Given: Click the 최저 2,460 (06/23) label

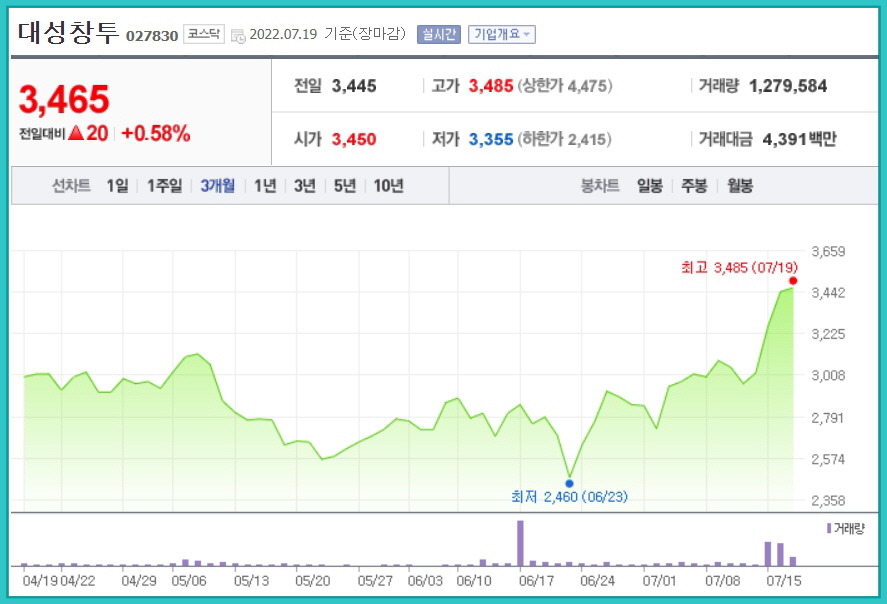Looking at the screenshot, I should tap(569, 497).
